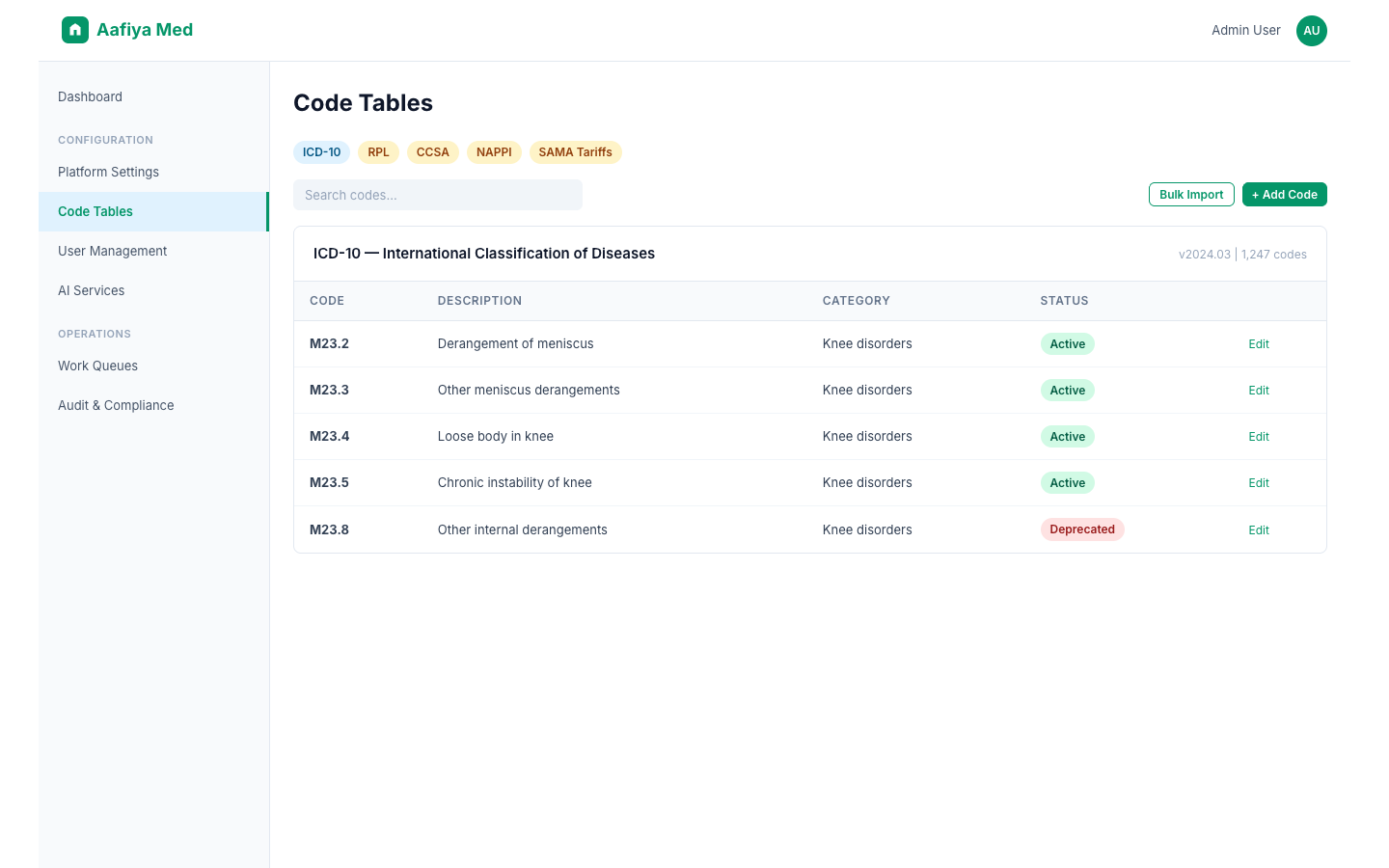Open the AU user avatar

pos(1312,31)
